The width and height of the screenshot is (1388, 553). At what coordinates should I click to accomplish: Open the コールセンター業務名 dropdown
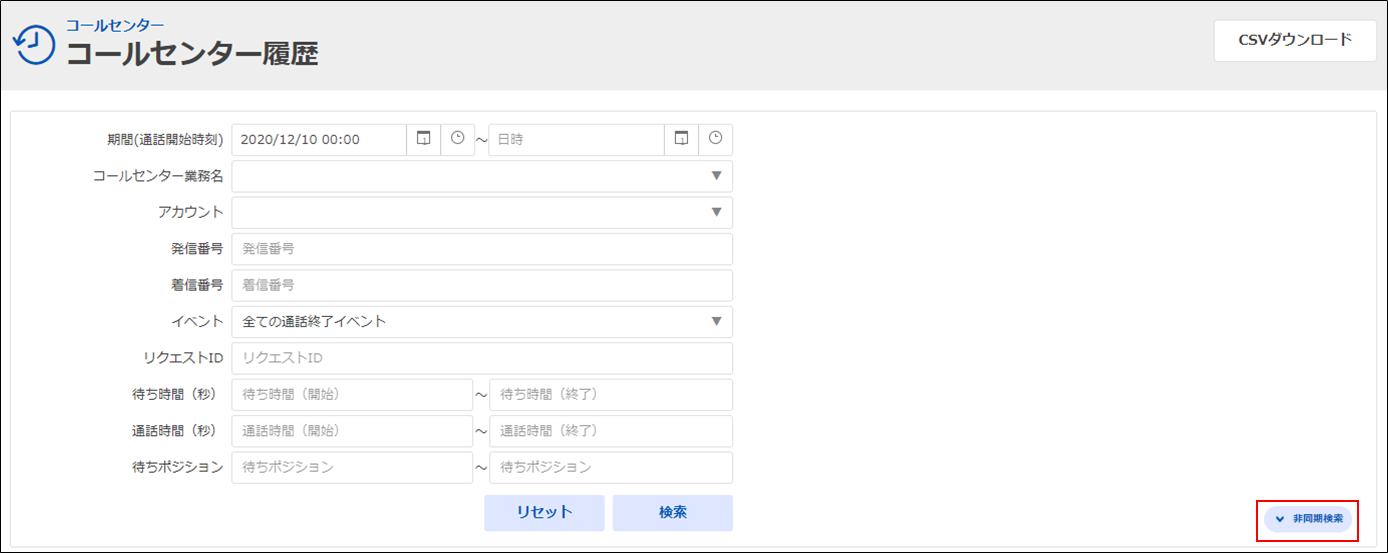coord(482,176)
